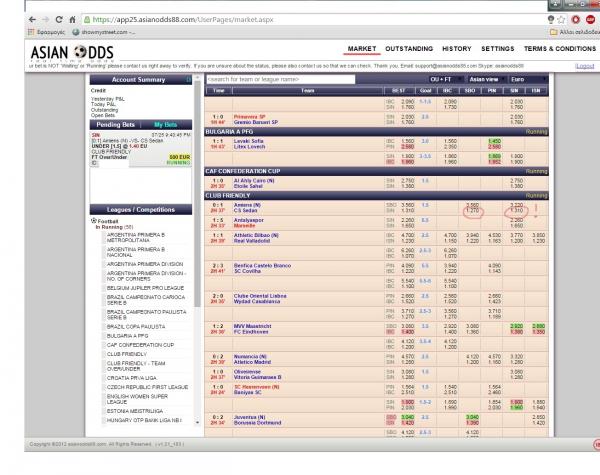
Task: Click the Juventus (N) team name
Action: click(250, 417)
